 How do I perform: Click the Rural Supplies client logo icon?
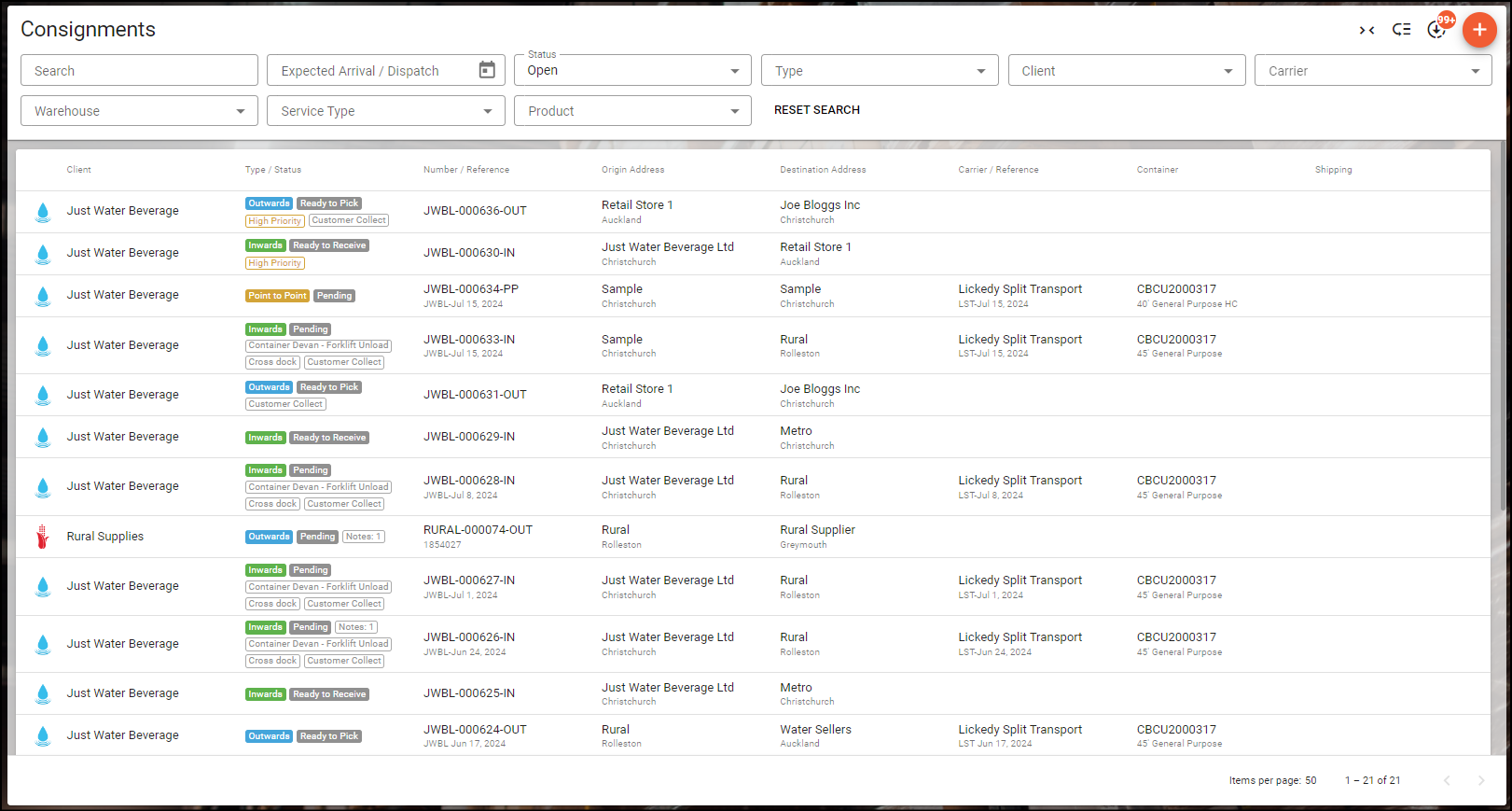(43, 537)
